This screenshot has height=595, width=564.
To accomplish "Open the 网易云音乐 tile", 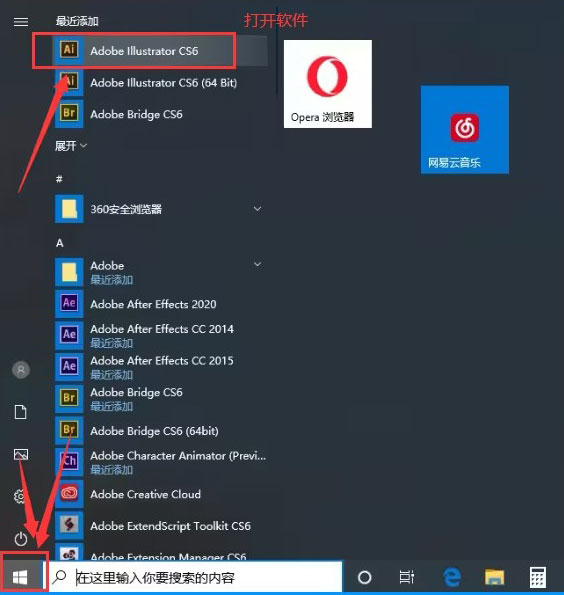I will tap(465, 130).
